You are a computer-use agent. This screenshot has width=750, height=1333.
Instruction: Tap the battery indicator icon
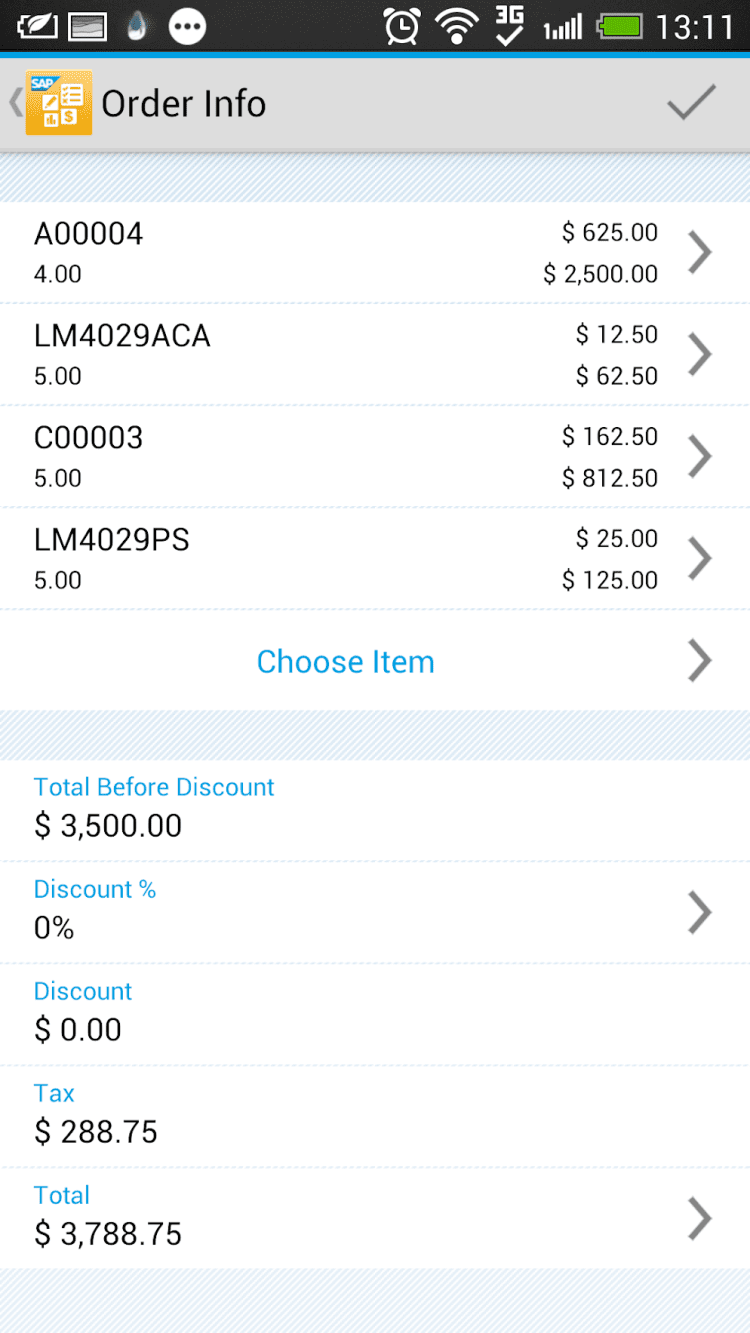(x=620, y=26)
